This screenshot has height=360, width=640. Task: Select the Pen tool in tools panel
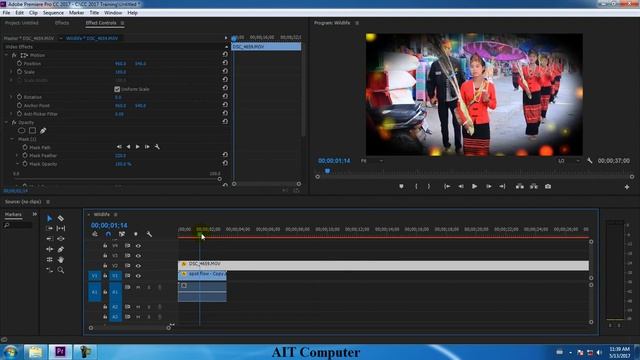pos(61,249)
